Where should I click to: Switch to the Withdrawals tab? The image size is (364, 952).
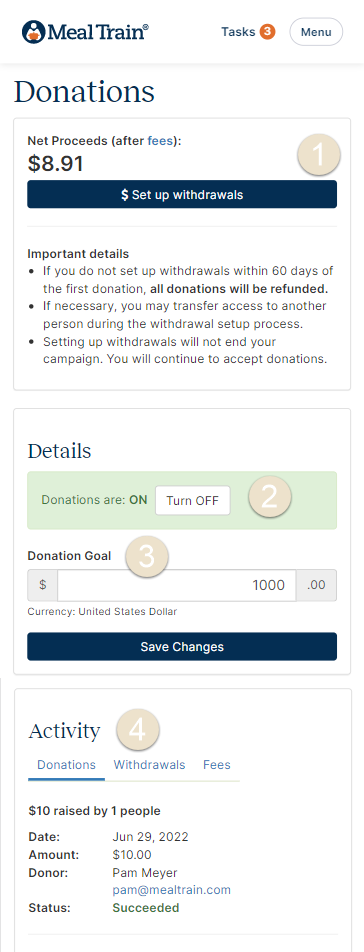click(149, 765)
